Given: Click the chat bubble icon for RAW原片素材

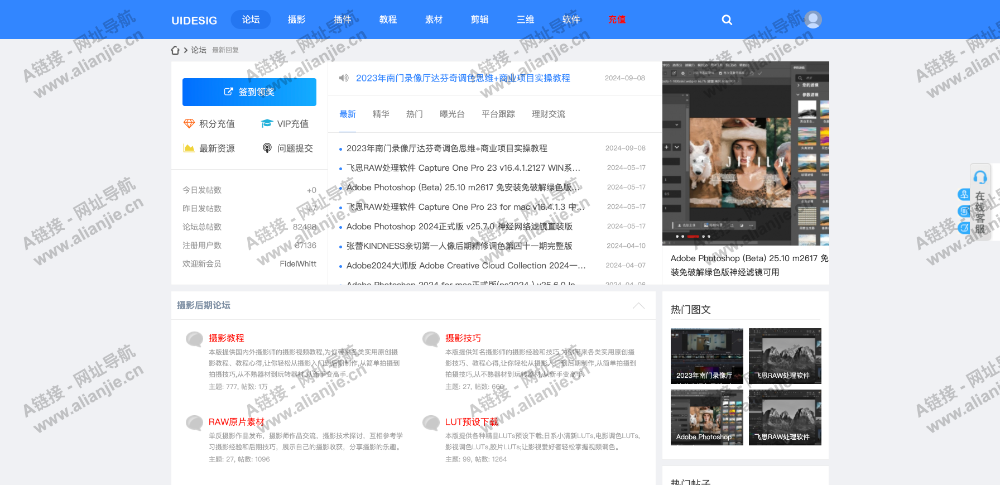Looking at the screenshot, I should [195, 423].
